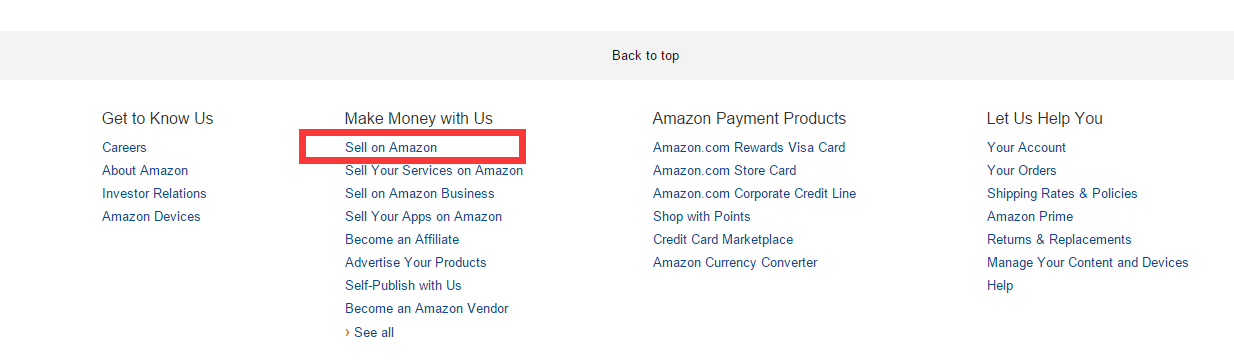The height and width of the screenshot is (361, 1234).
Task: Select Sell on Amazon Business
Action: click(x=420, y=193)
